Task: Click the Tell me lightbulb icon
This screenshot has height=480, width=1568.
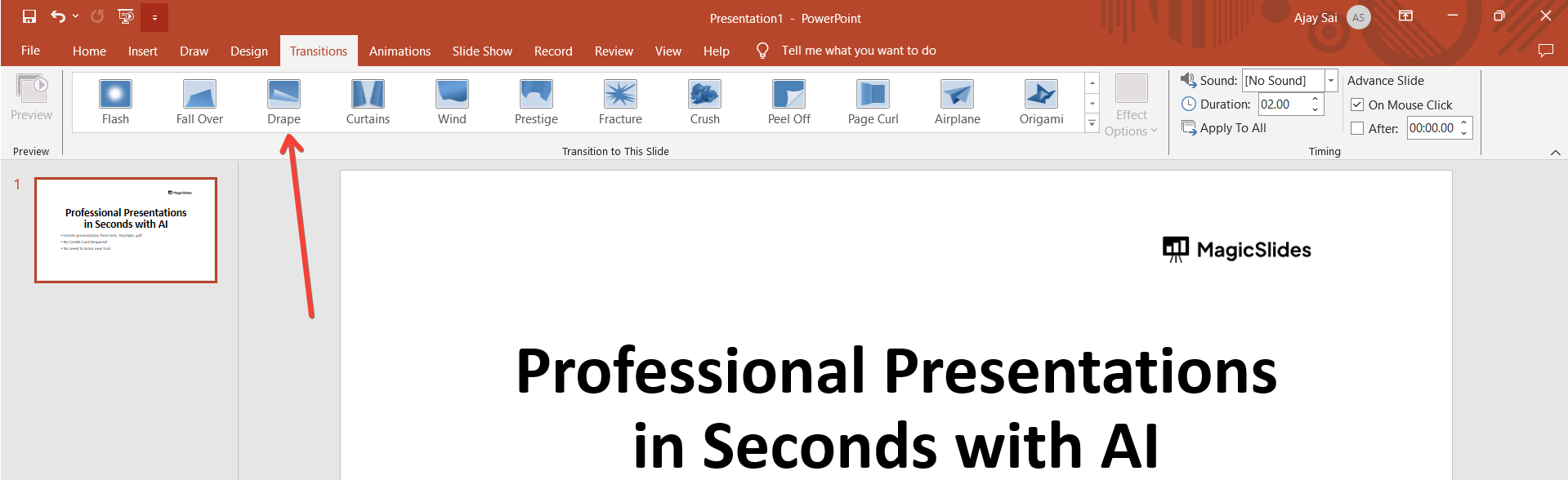Action: pyautogui.click(x=762, y=51)
